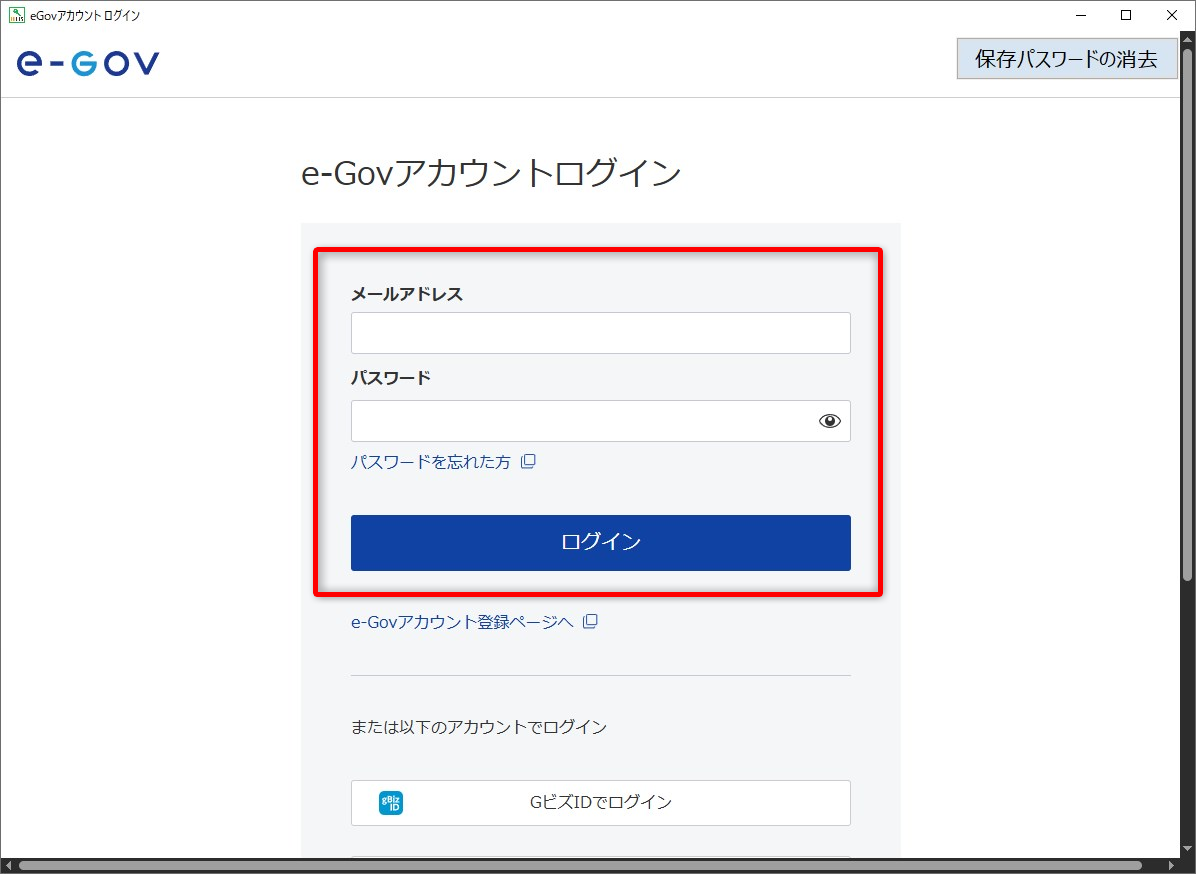
Task: Click the external-link icon beside e-Govアカウント登録ページへ
Action: (x=590, y=622)
